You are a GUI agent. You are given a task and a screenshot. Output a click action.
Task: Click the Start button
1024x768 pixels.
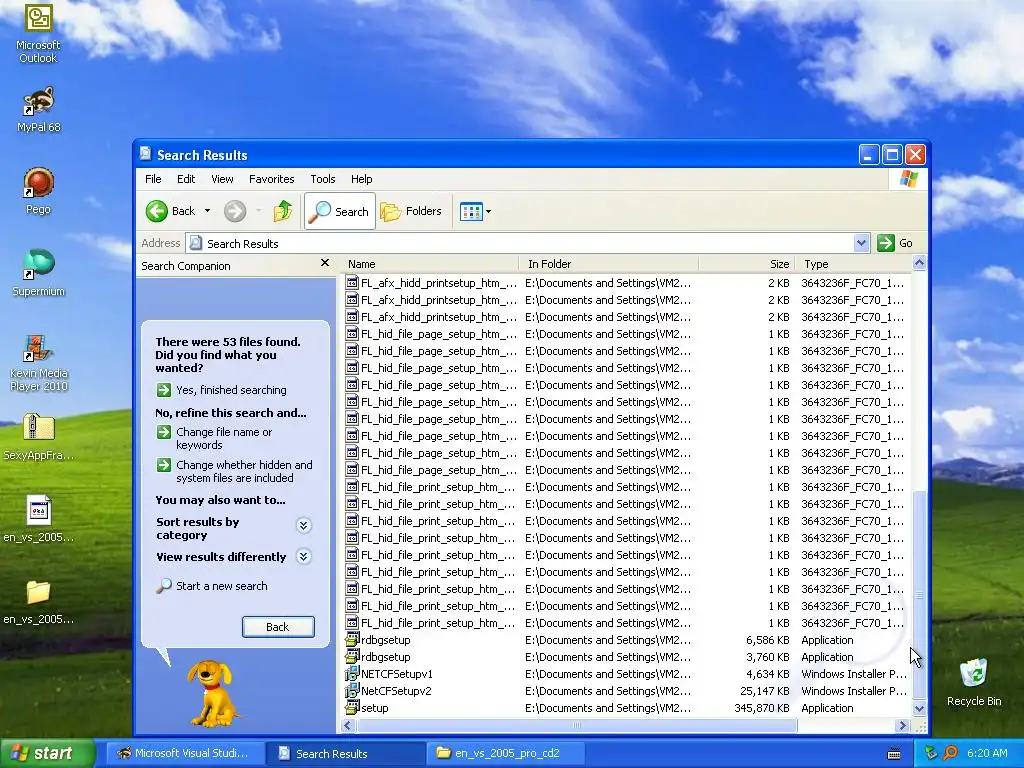click(x=46, y=753)
